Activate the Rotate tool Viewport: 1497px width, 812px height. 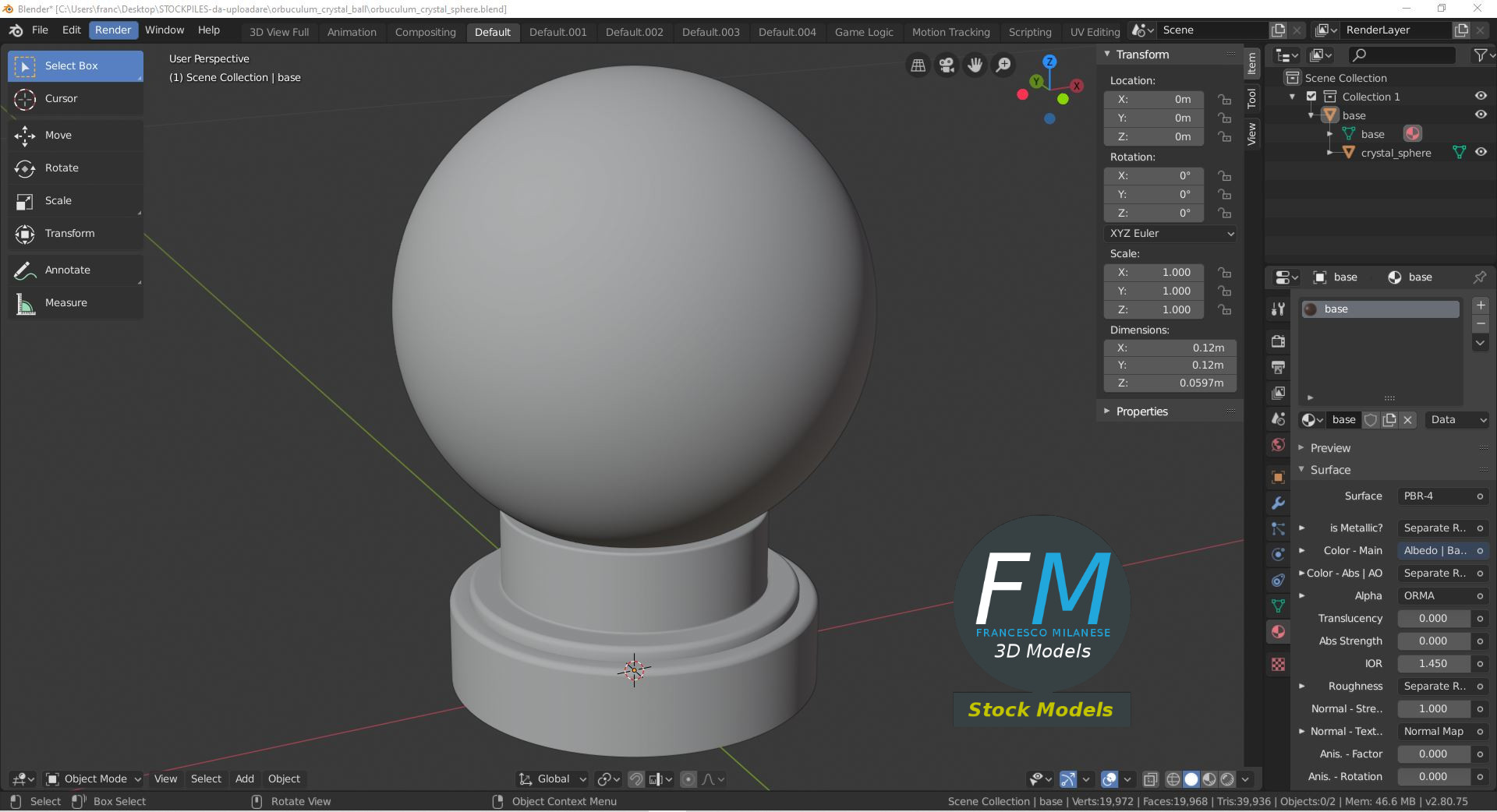coord(62,168)
